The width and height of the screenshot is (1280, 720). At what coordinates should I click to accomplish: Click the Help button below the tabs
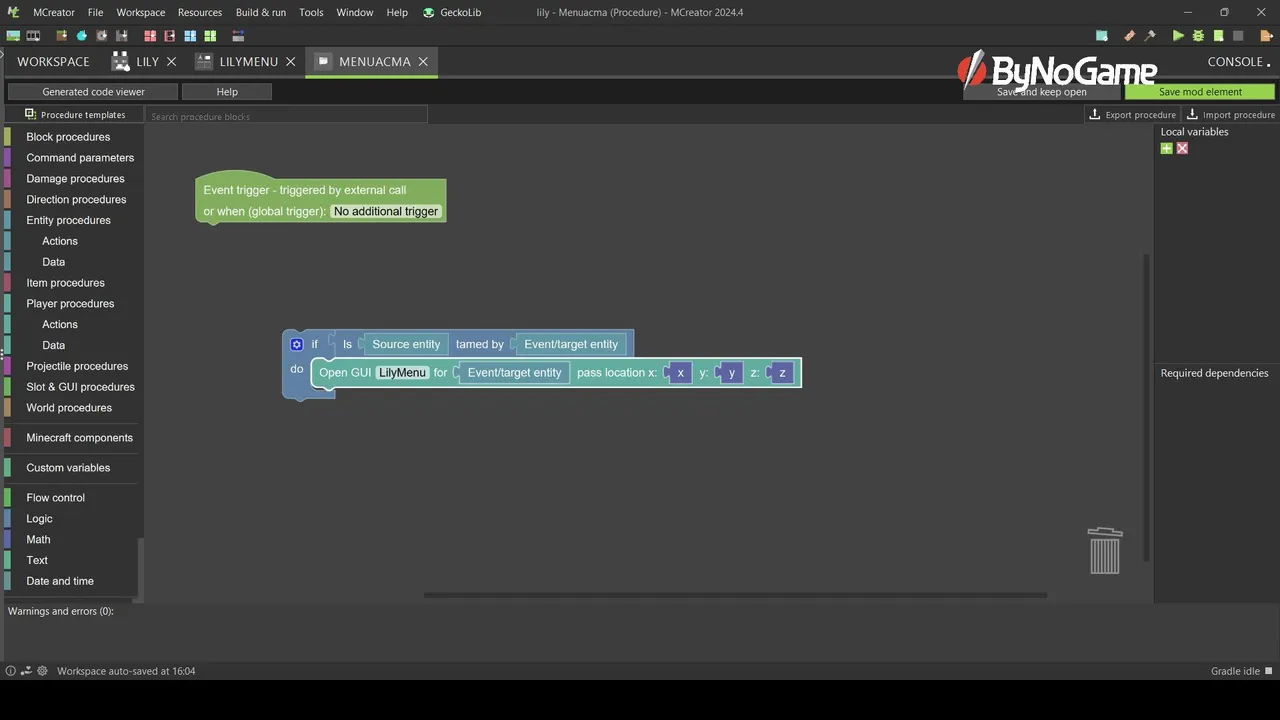tap(227, 92)
